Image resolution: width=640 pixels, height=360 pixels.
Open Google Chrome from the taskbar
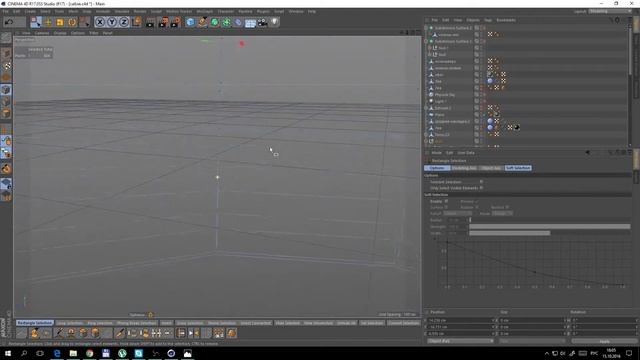[x=89, y=353]
